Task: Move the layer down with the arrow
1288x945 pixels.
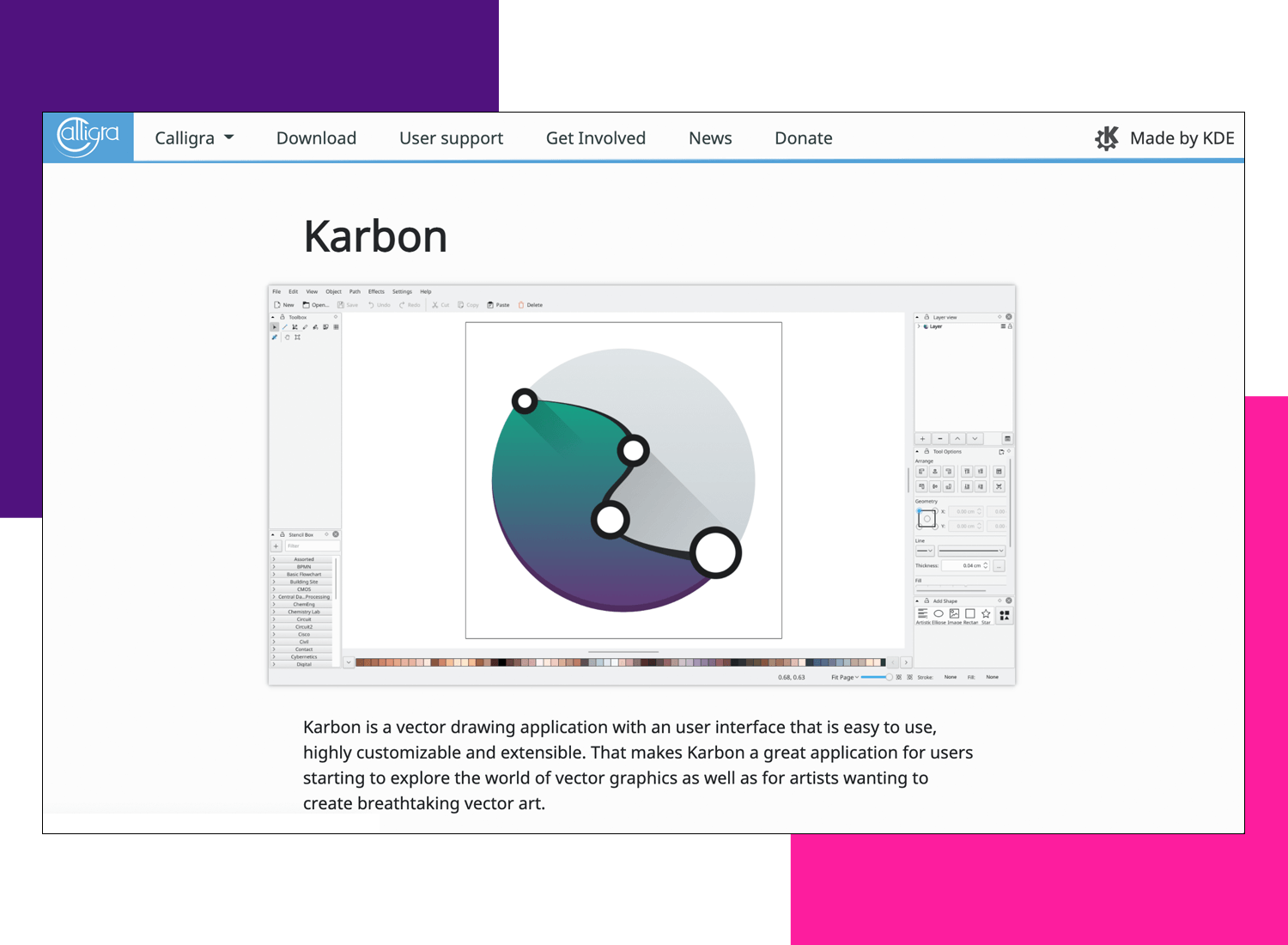Action: coord(975,438)
